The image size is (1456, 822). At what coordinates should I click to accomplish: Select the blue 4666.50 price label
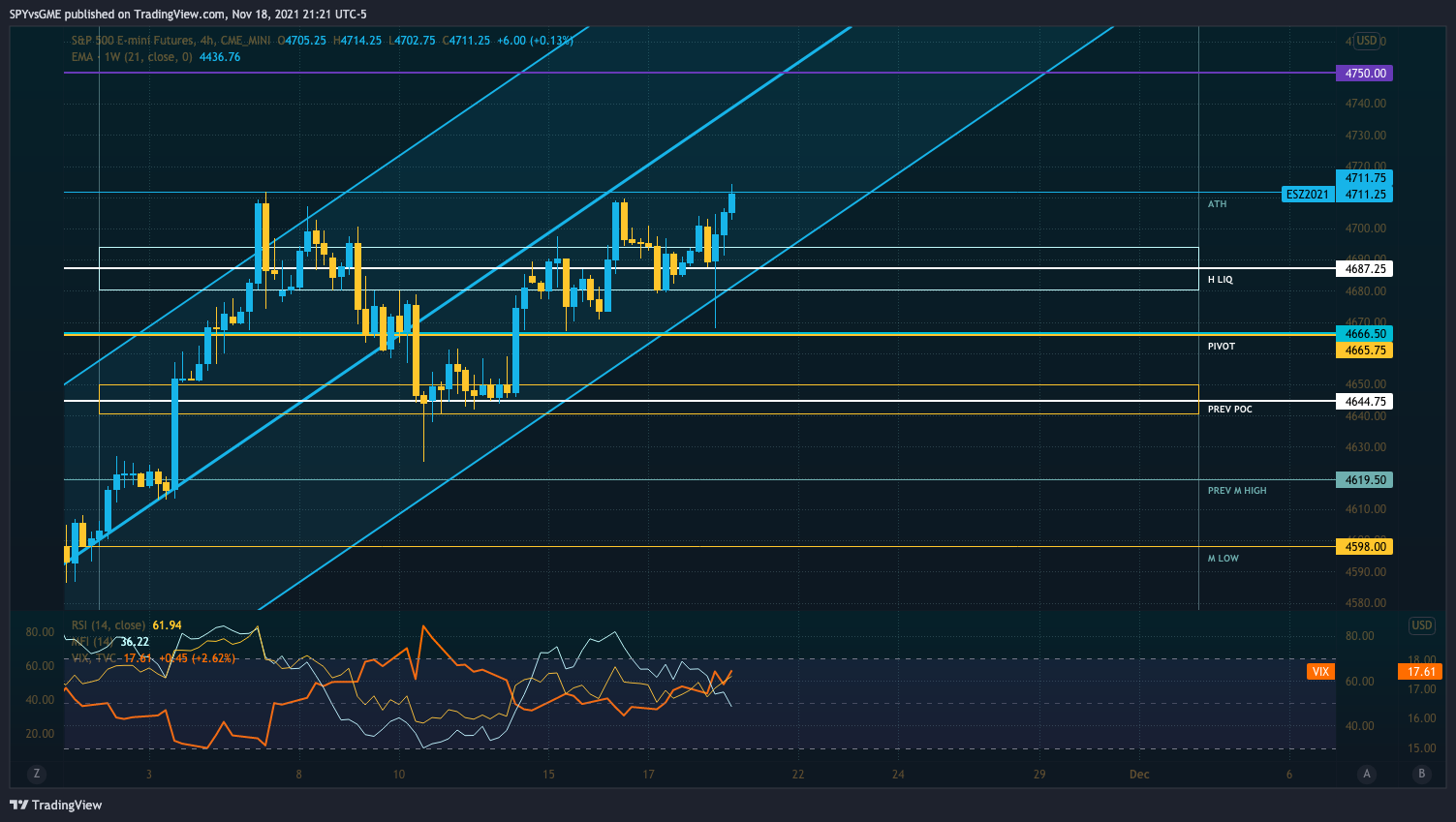tap(1365, 334)
